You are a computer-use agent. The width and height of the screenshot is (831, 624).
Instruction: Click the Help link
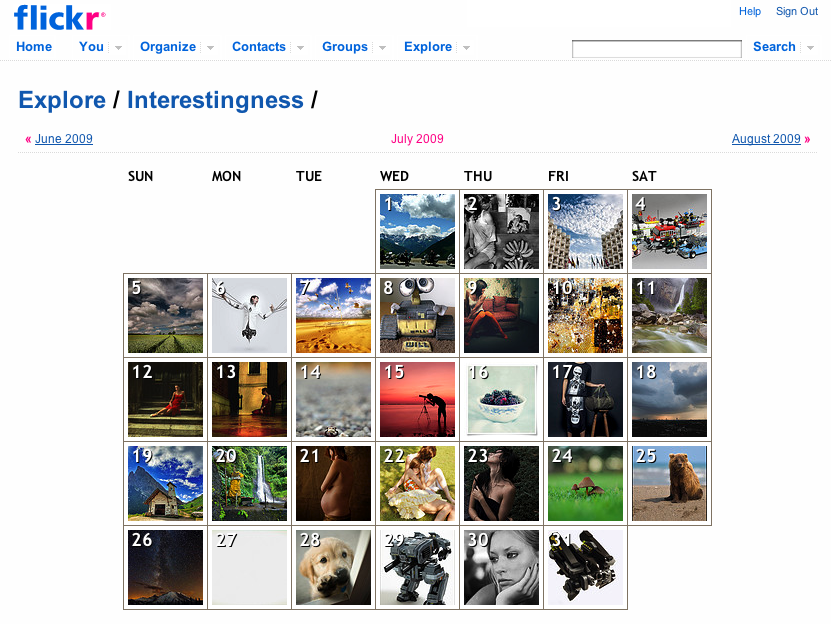coord(750,12)
